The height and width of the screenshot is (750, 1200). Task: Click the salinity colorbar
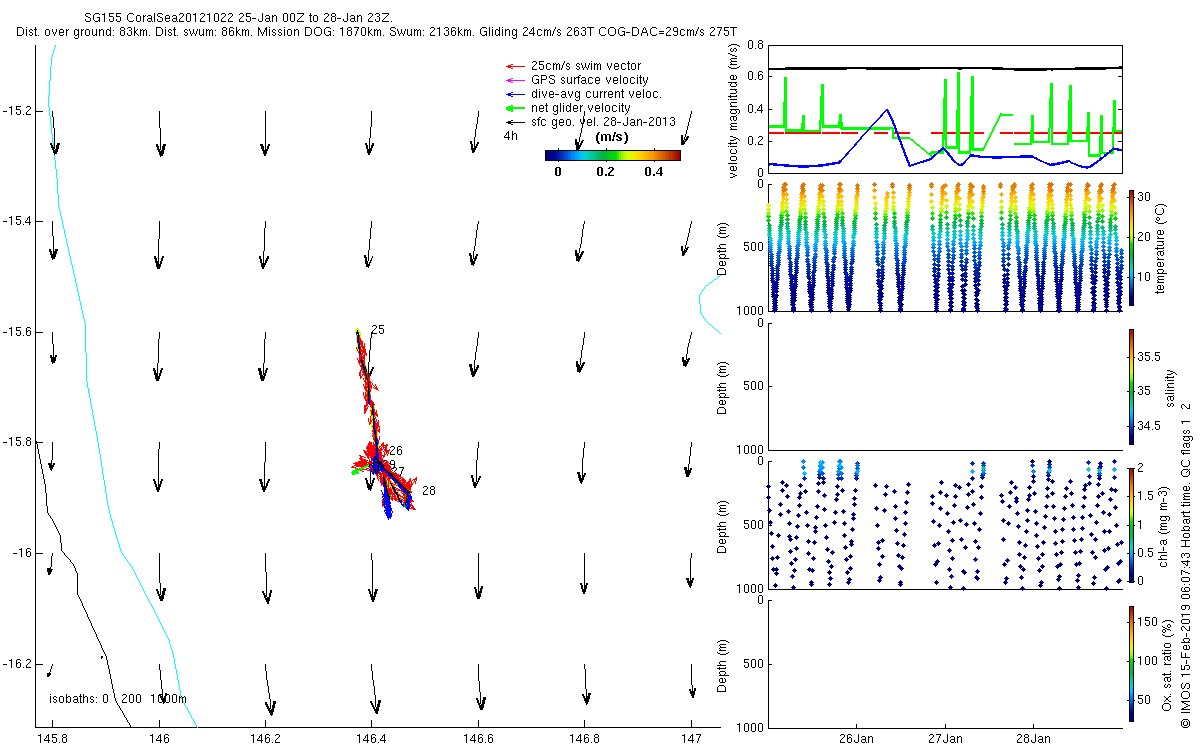pyautogui.click(x=1131, y=386)
